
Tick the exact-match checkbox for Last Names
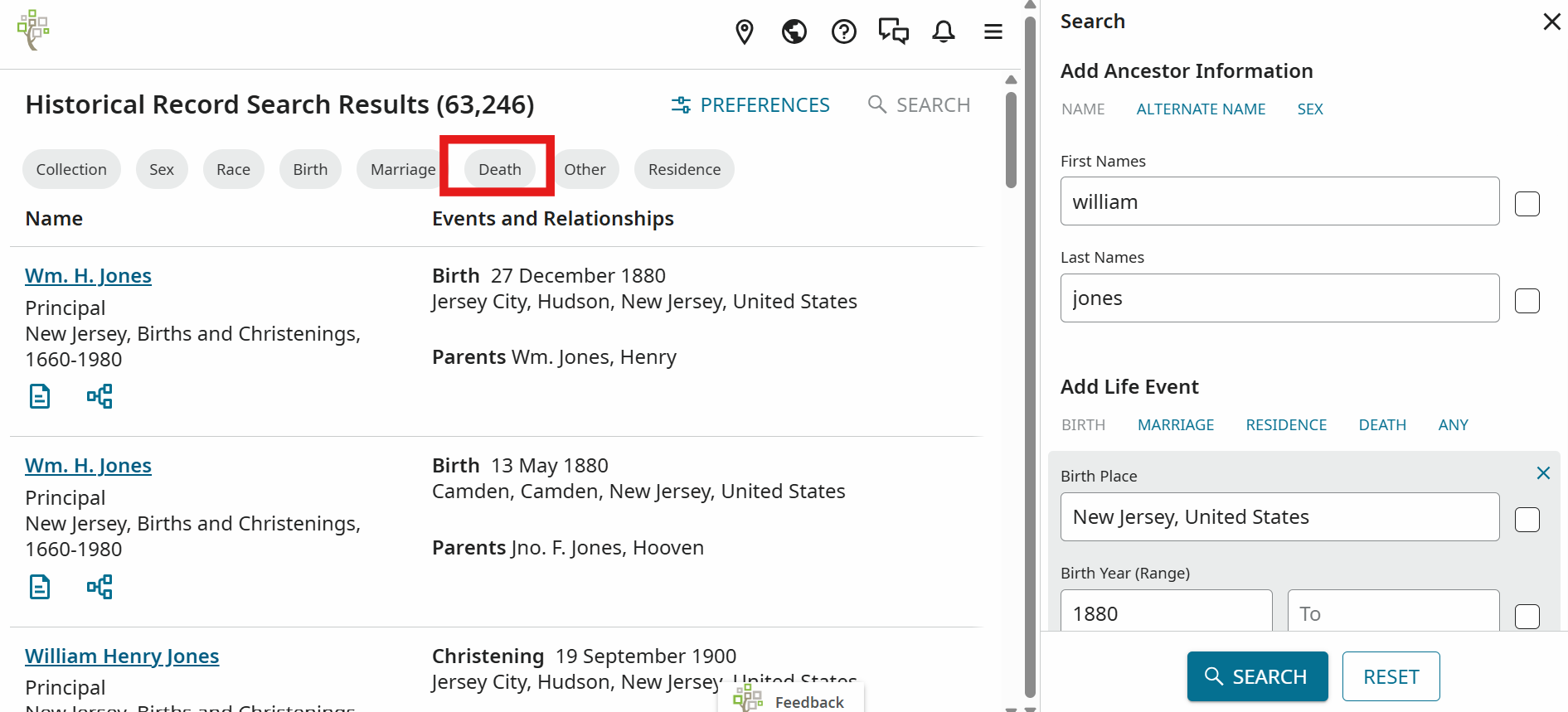tap(1527, 300)
